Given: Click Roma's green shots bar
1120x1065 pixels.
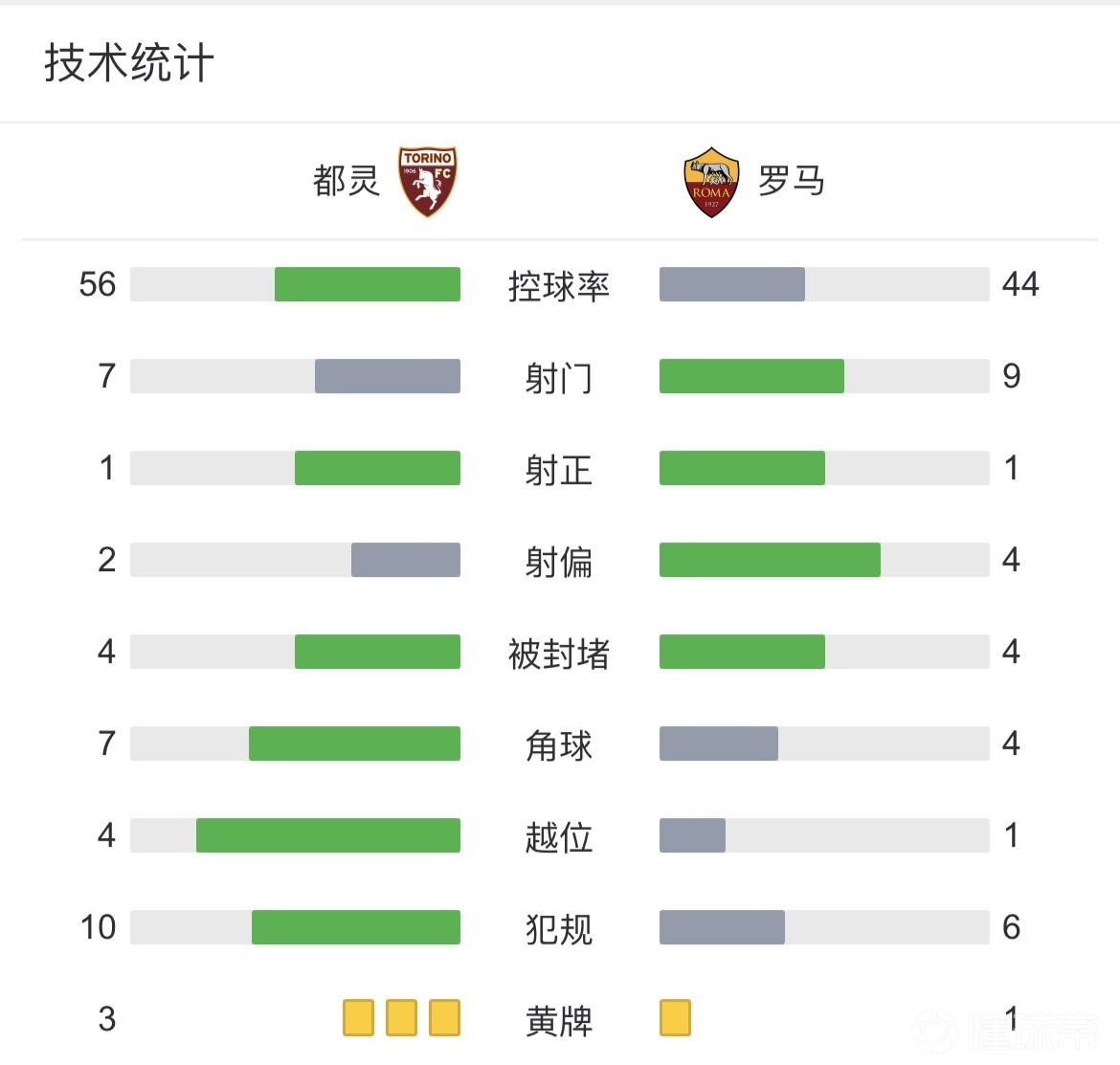Looking at the screenshot, I should 751,376.
